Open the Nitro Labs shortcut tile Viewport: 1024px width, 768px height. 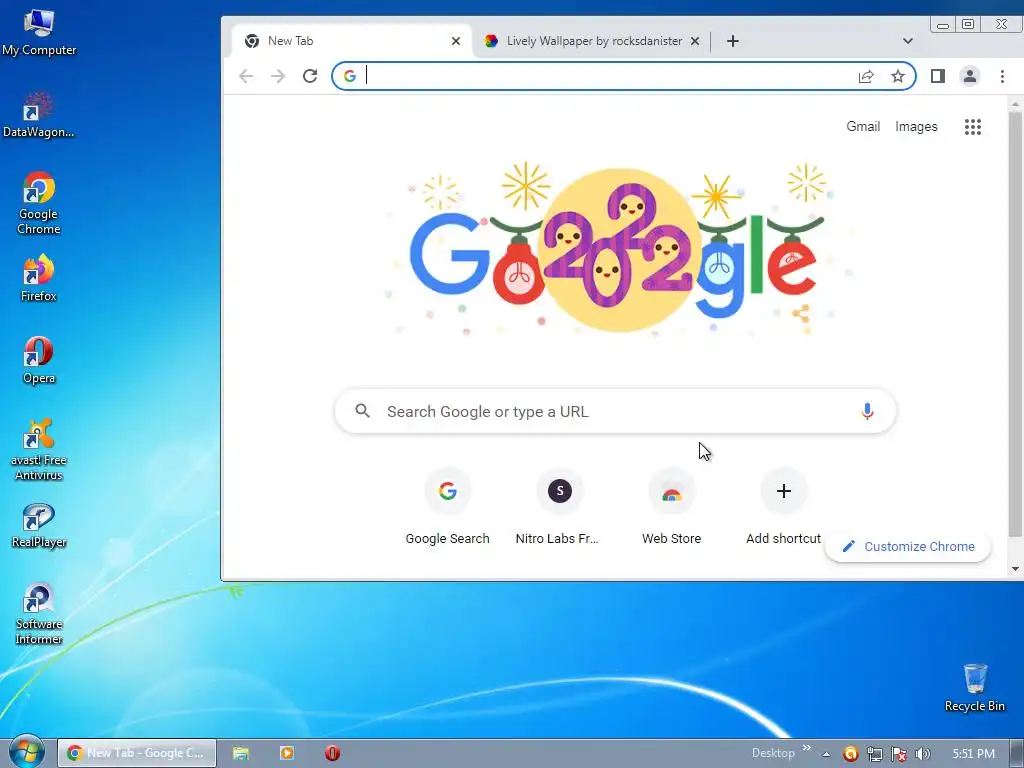tap(559, 507)
